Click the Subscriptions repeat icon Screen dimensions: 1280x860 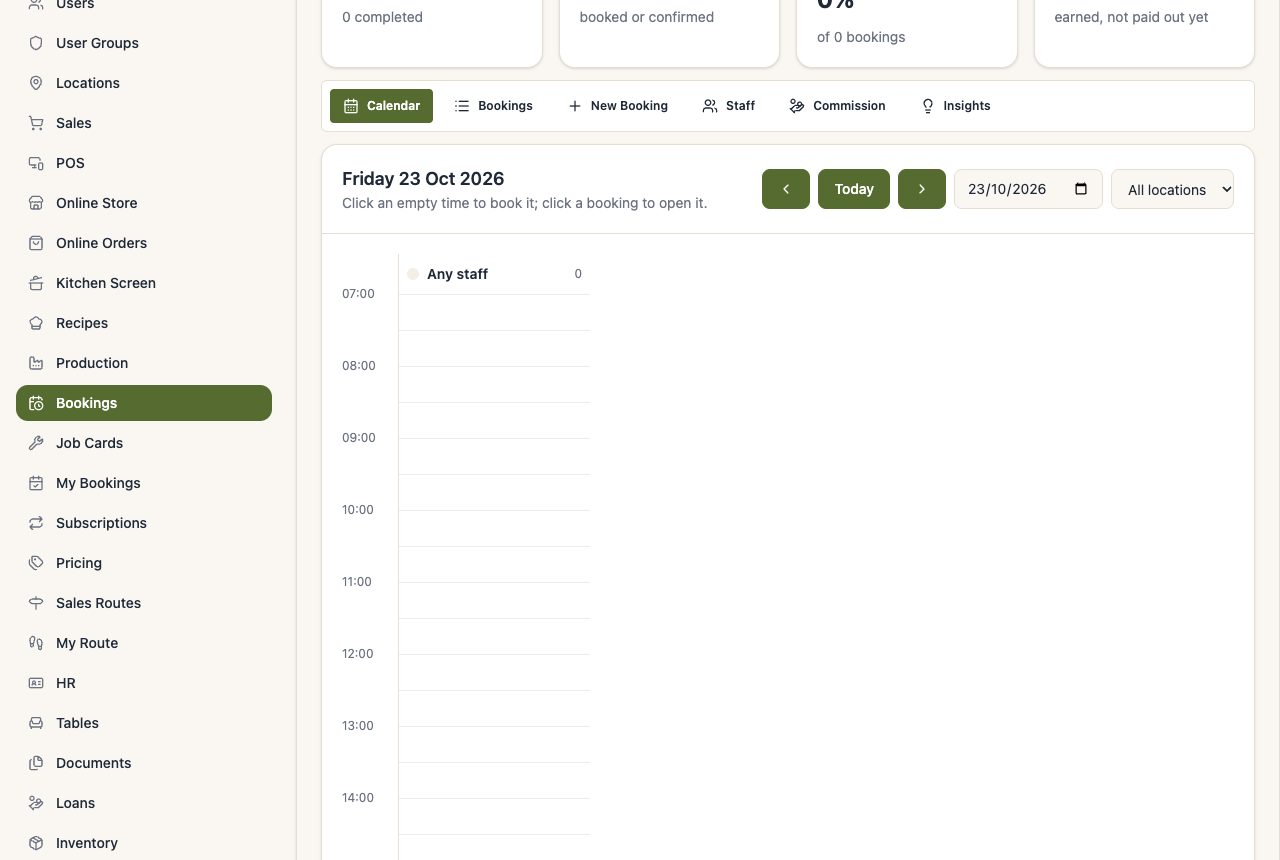coord(36,523)
